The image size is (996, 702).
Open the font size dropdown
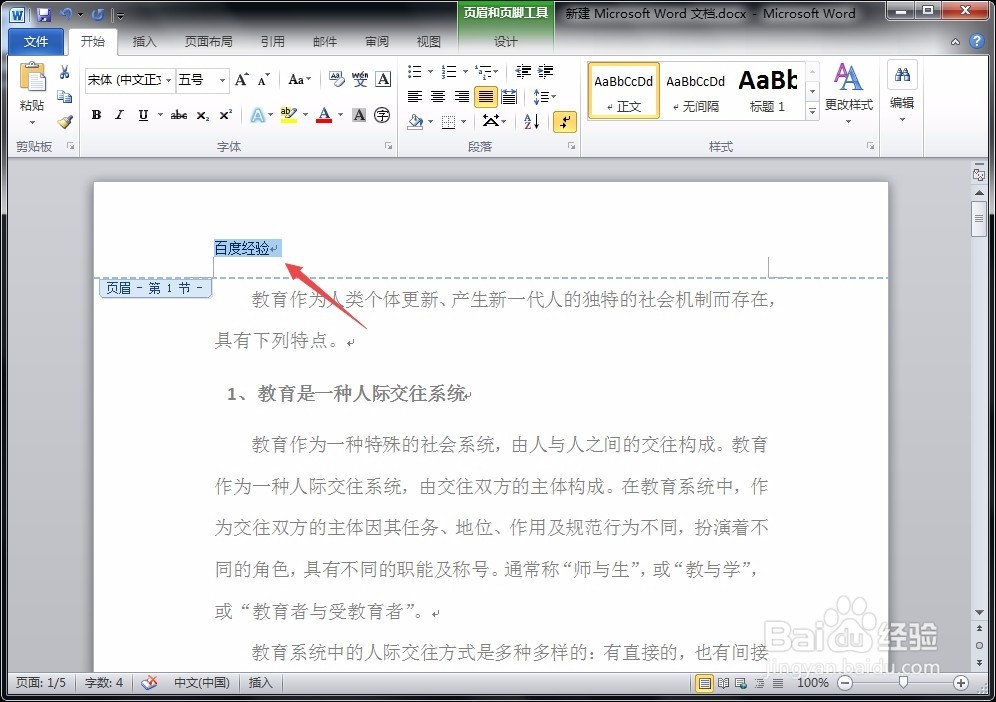click(222, 80)
